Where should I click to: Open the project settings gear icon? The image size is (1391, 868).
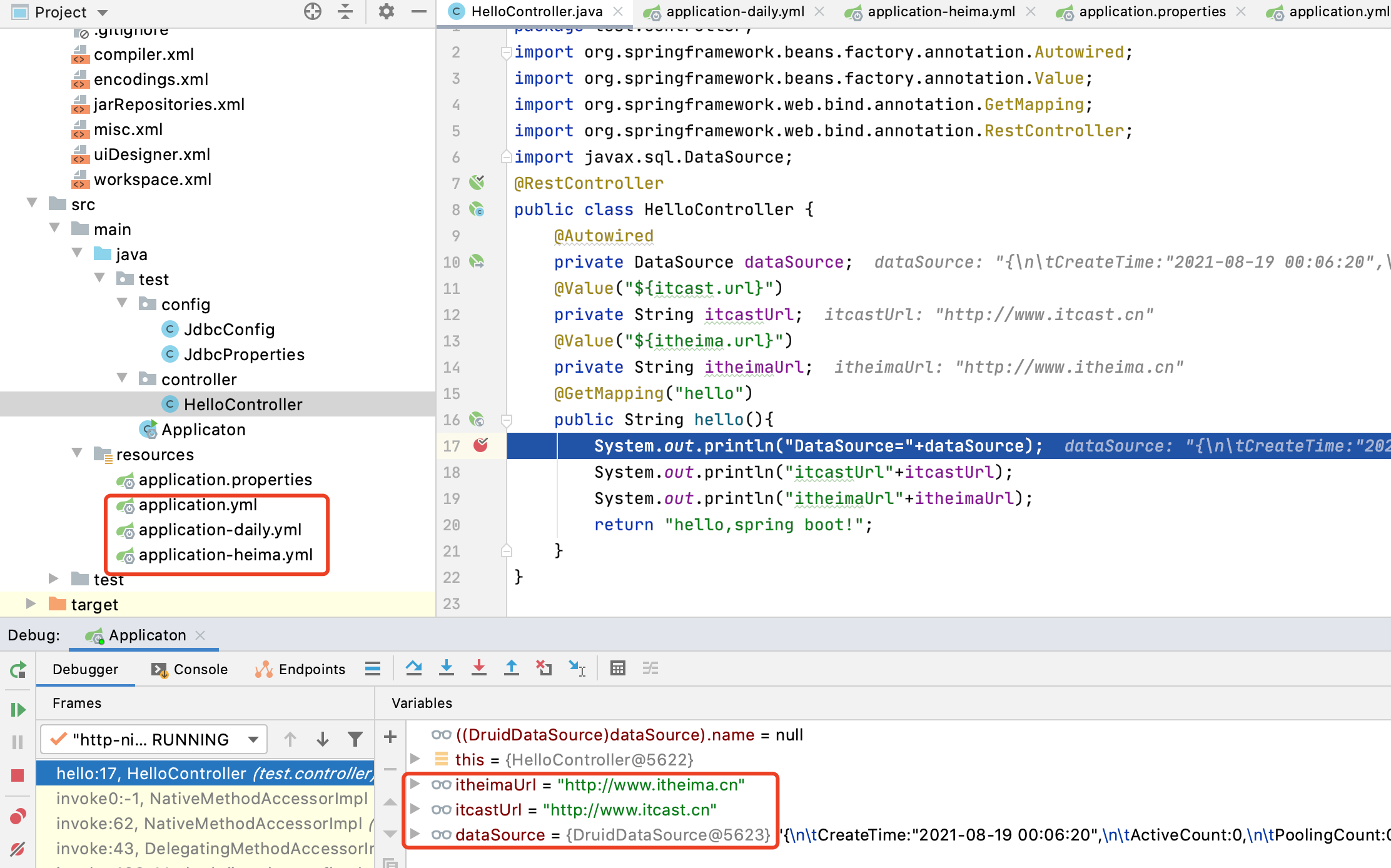(387, 11)
